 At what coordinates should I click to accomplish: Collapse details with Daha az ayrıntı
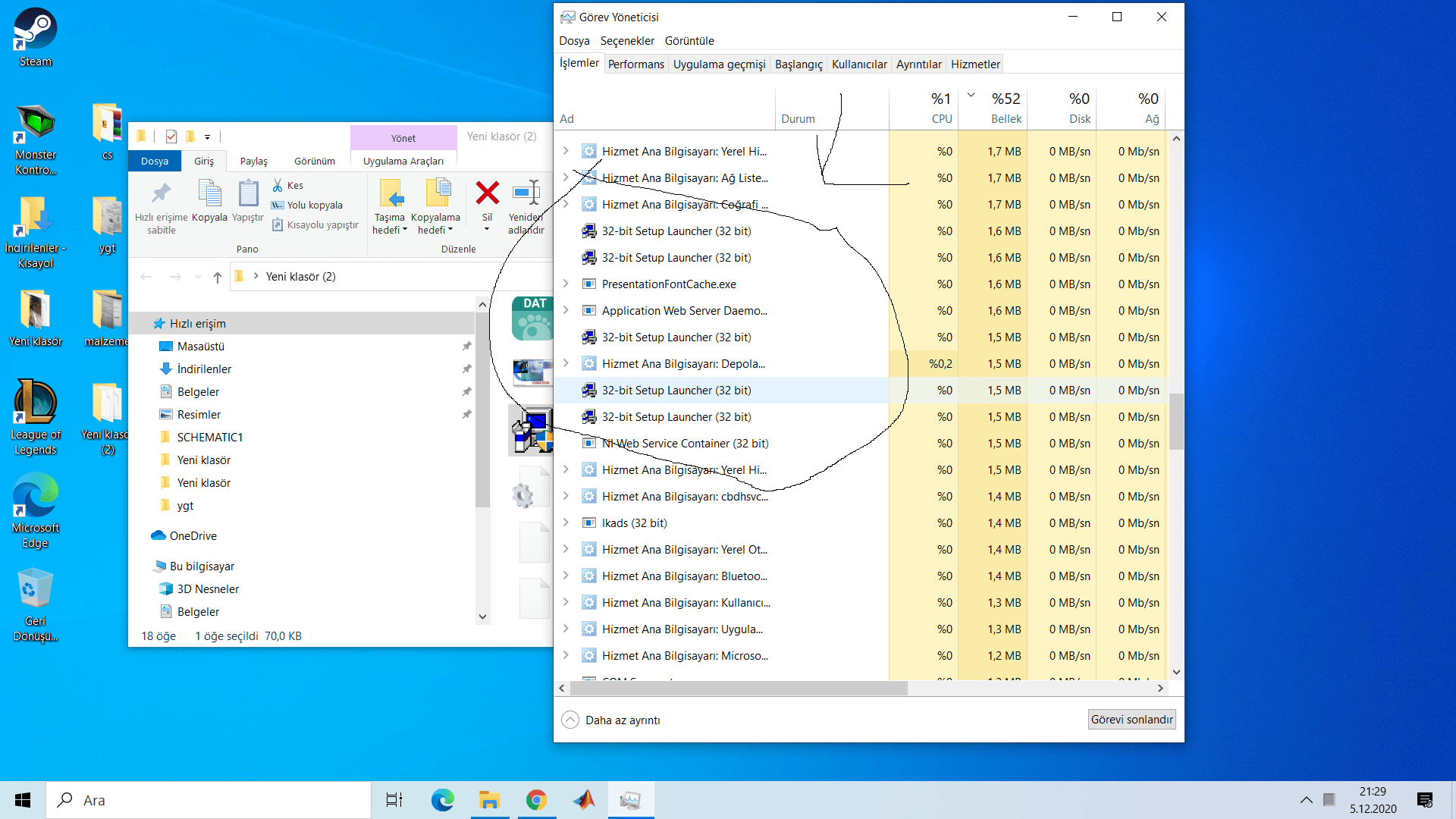point(611,720)
